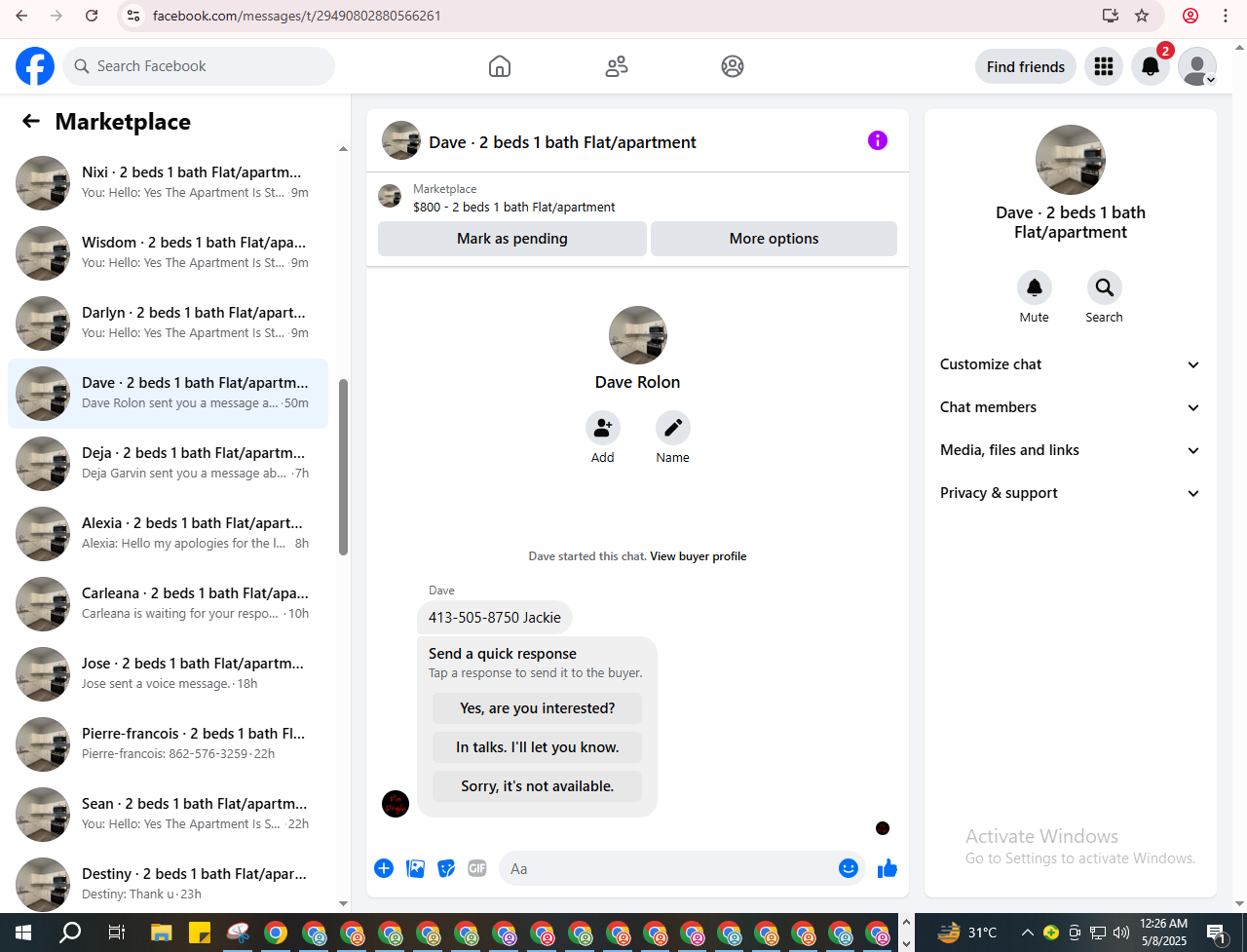Show hidden system tray icons

point(1027,933)
